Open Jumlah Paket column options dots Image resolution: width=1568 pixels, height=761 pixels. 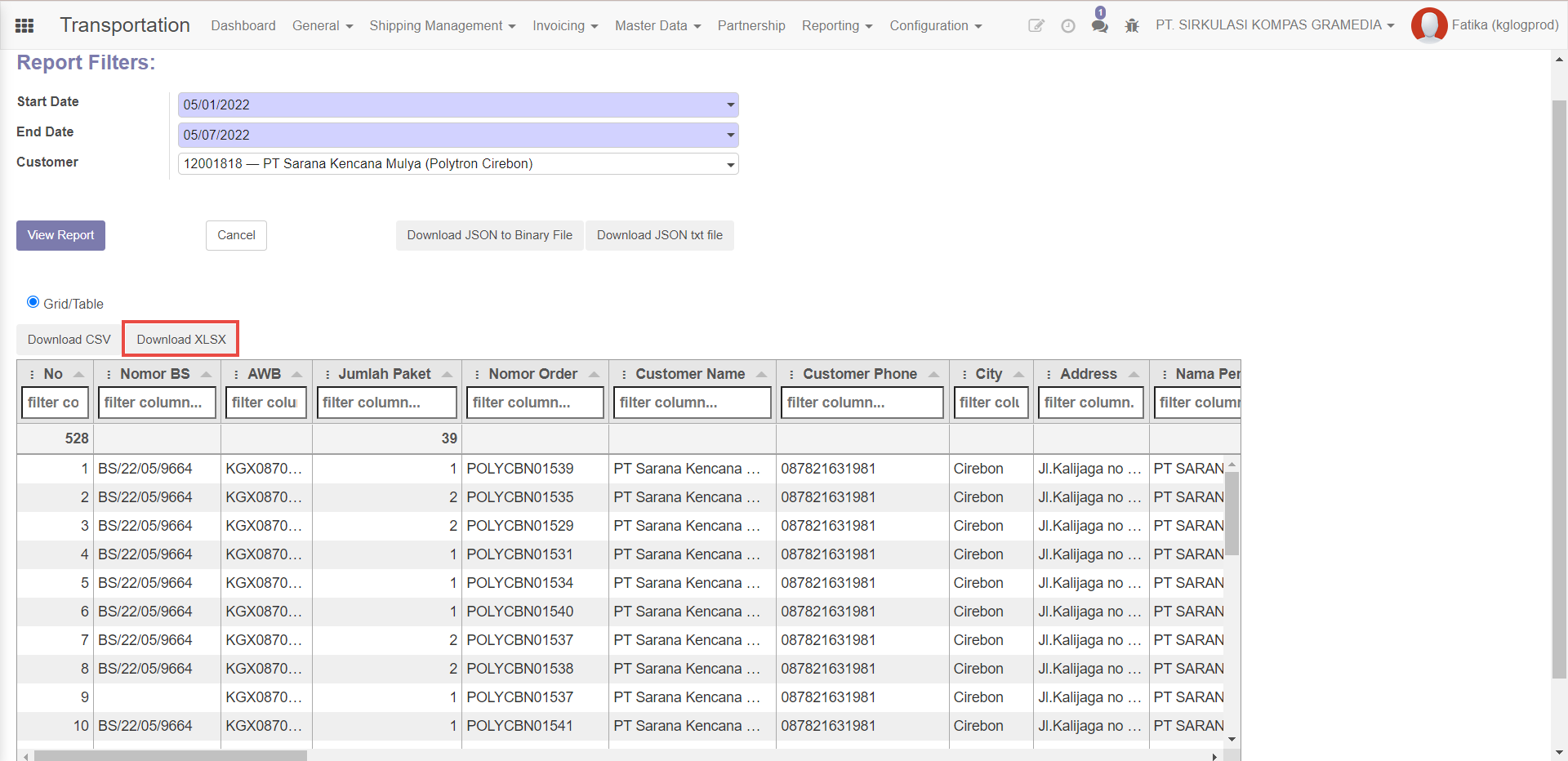tap(327, 374)
